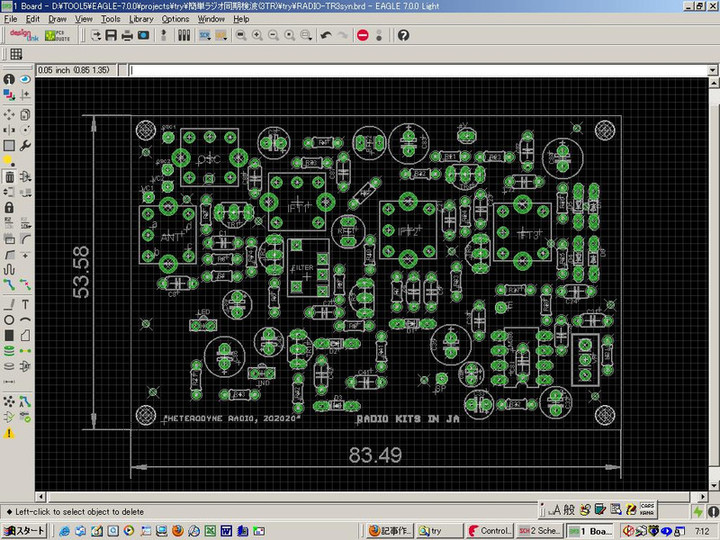Open the Library menu
Screen dimensions: 720x540
[141, 19]
